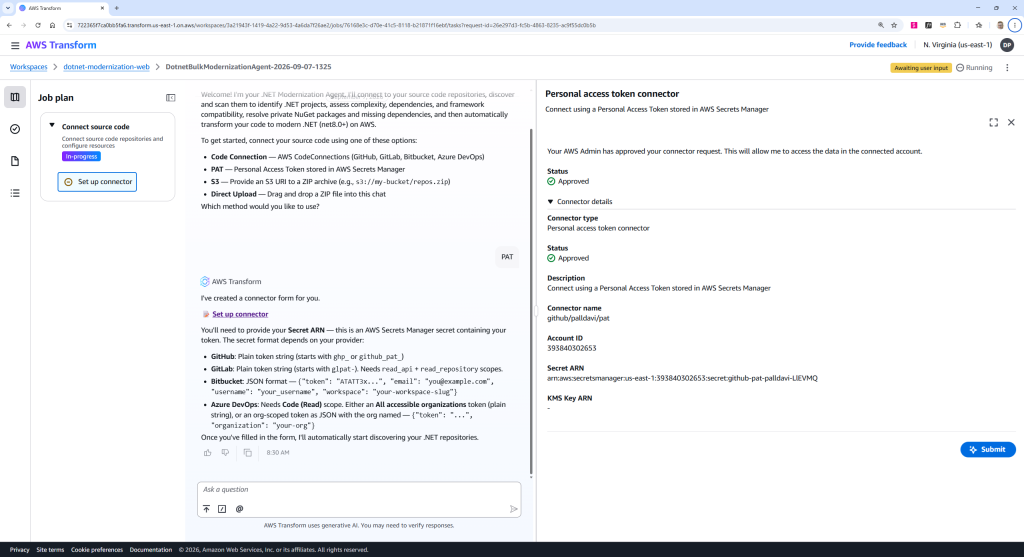Click thumbs down on the response
Viewport: 1024px width, 557px height.
click(x=225, y=453)
